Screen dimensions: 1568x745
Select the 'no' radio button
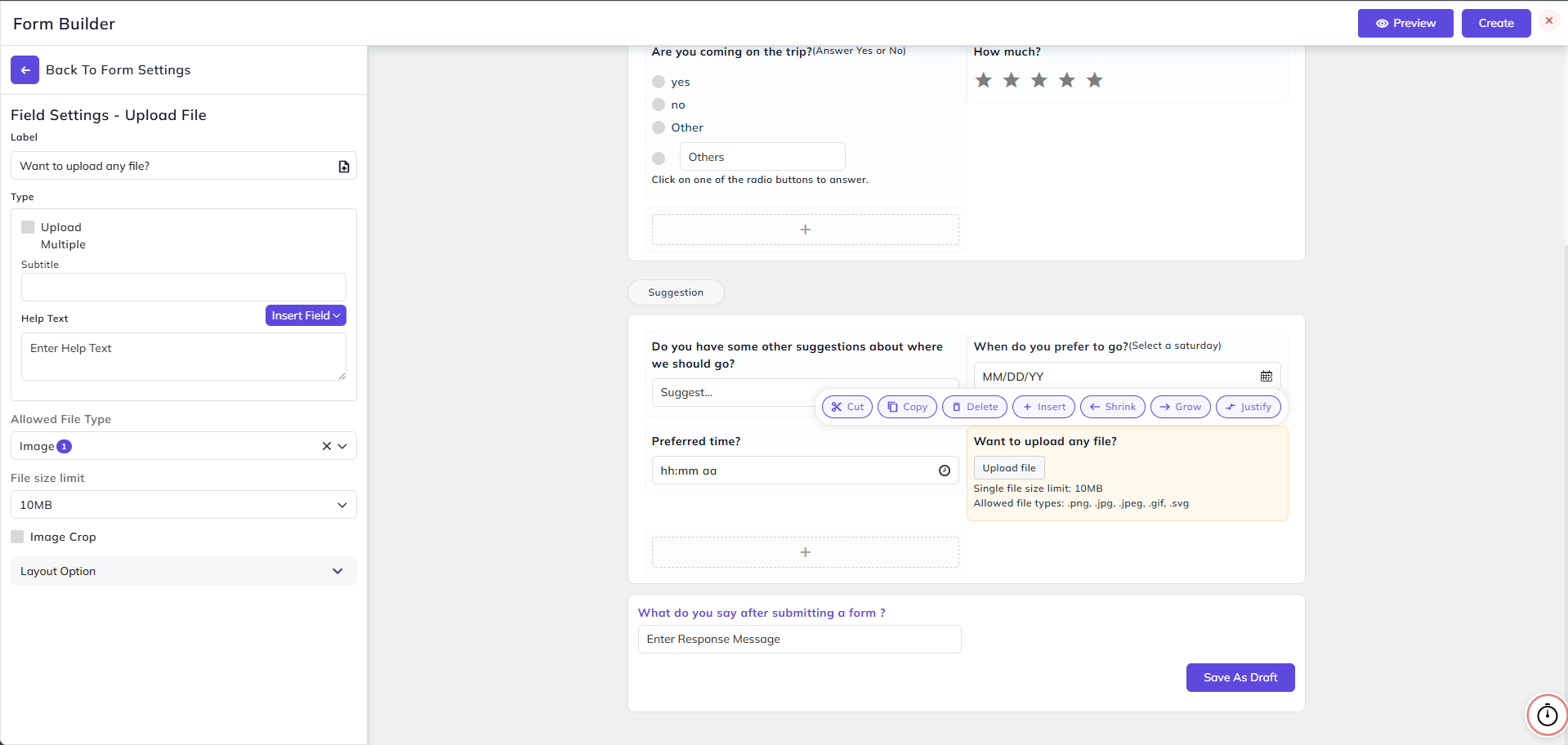[659, 105]
